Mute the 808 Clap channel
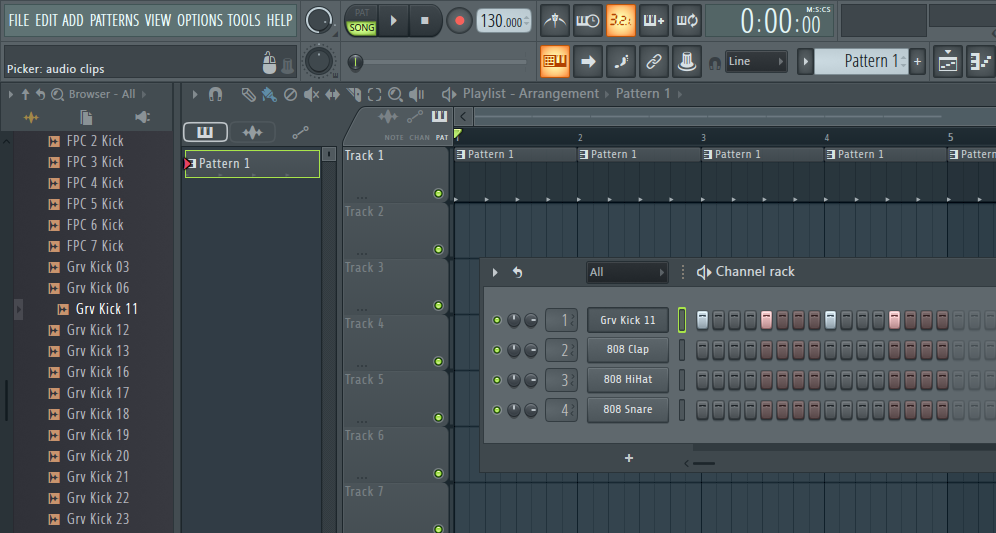Viewport: 996px width, 533px height. pos(497,350)
